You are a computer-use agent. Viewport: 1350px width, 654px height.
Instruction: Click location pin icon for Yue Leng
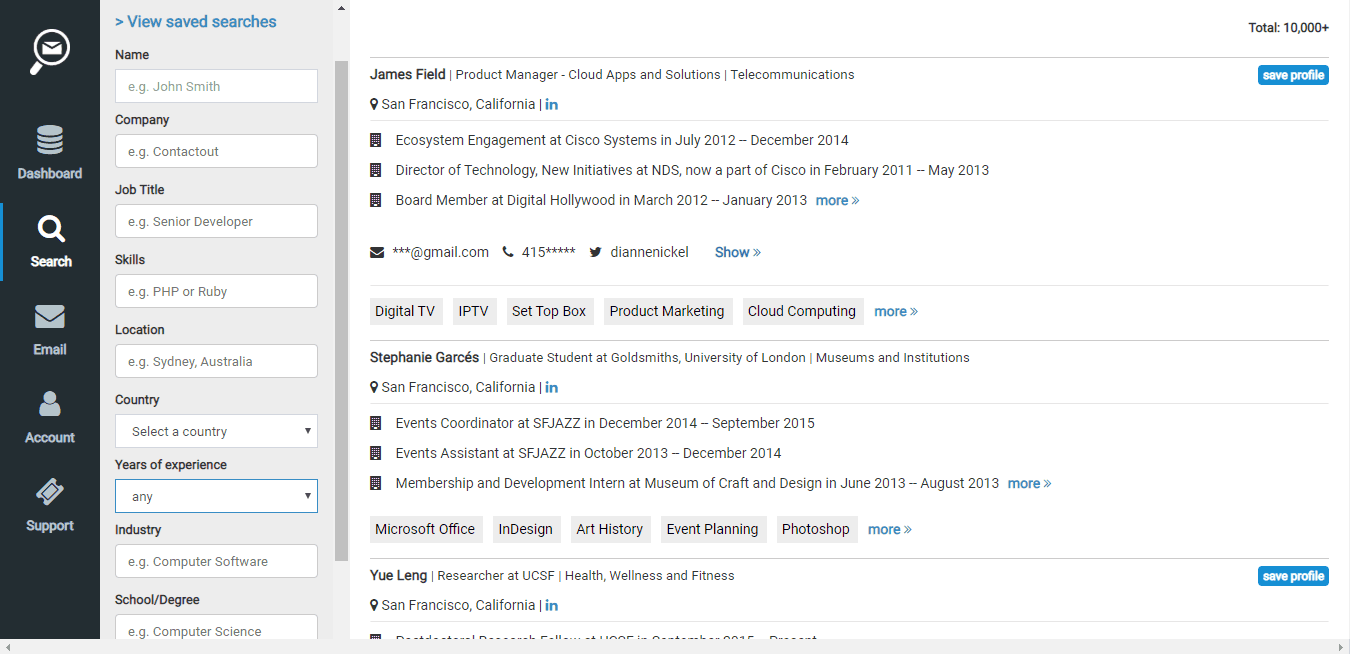click(x=374, y=605)
